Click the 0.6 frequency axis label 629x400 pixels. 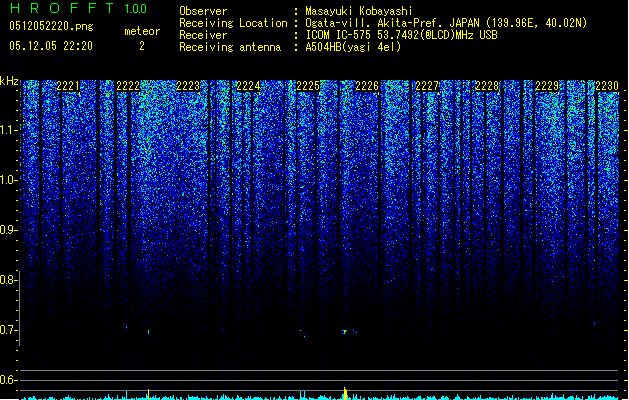[8, 380]
